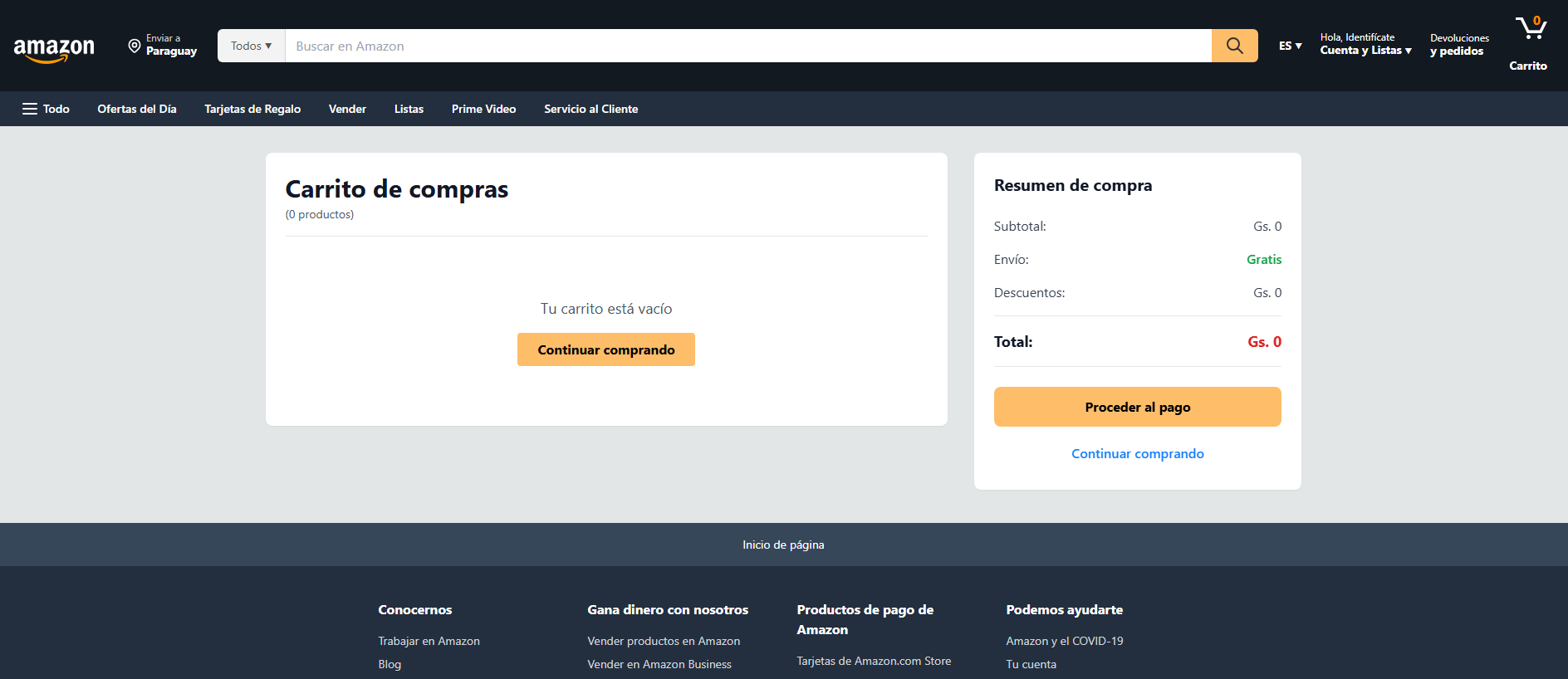Click Inicio de página
This screenshot has height=679, width=1568.
coord(783,545)
